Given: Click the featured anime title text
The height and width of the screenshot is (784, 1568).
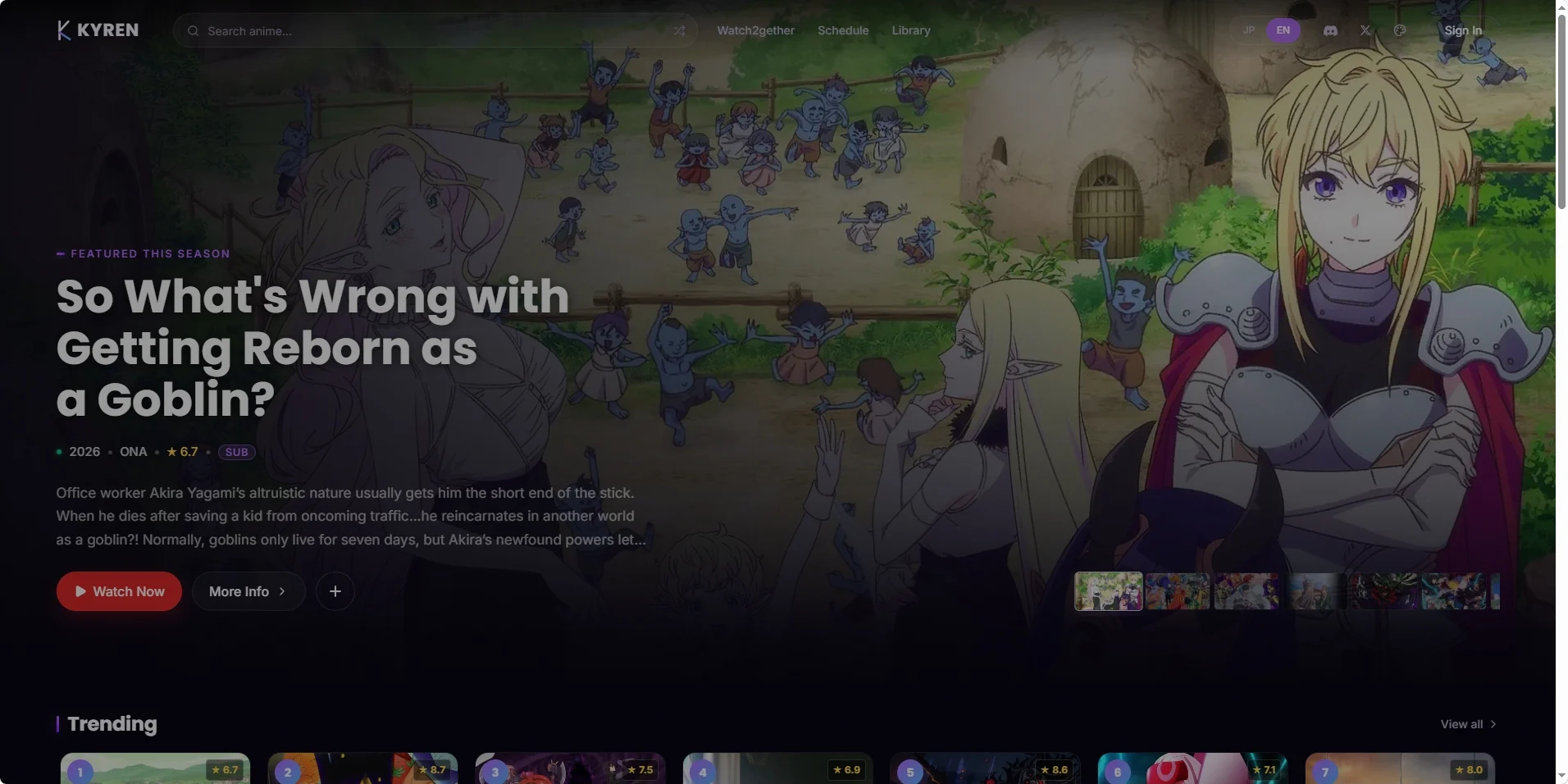Looking at the screenshot, I should pos(312,348).
